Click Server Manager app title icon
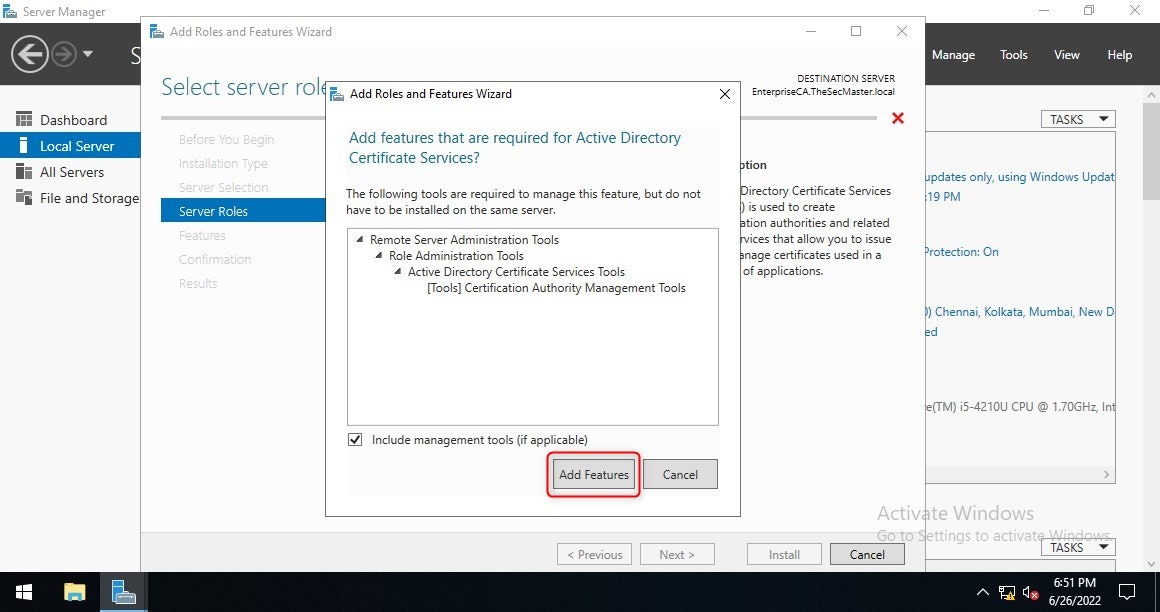The height and width of the screenshot is (612, 1160). pyautogui.click(x=10, y=12)
